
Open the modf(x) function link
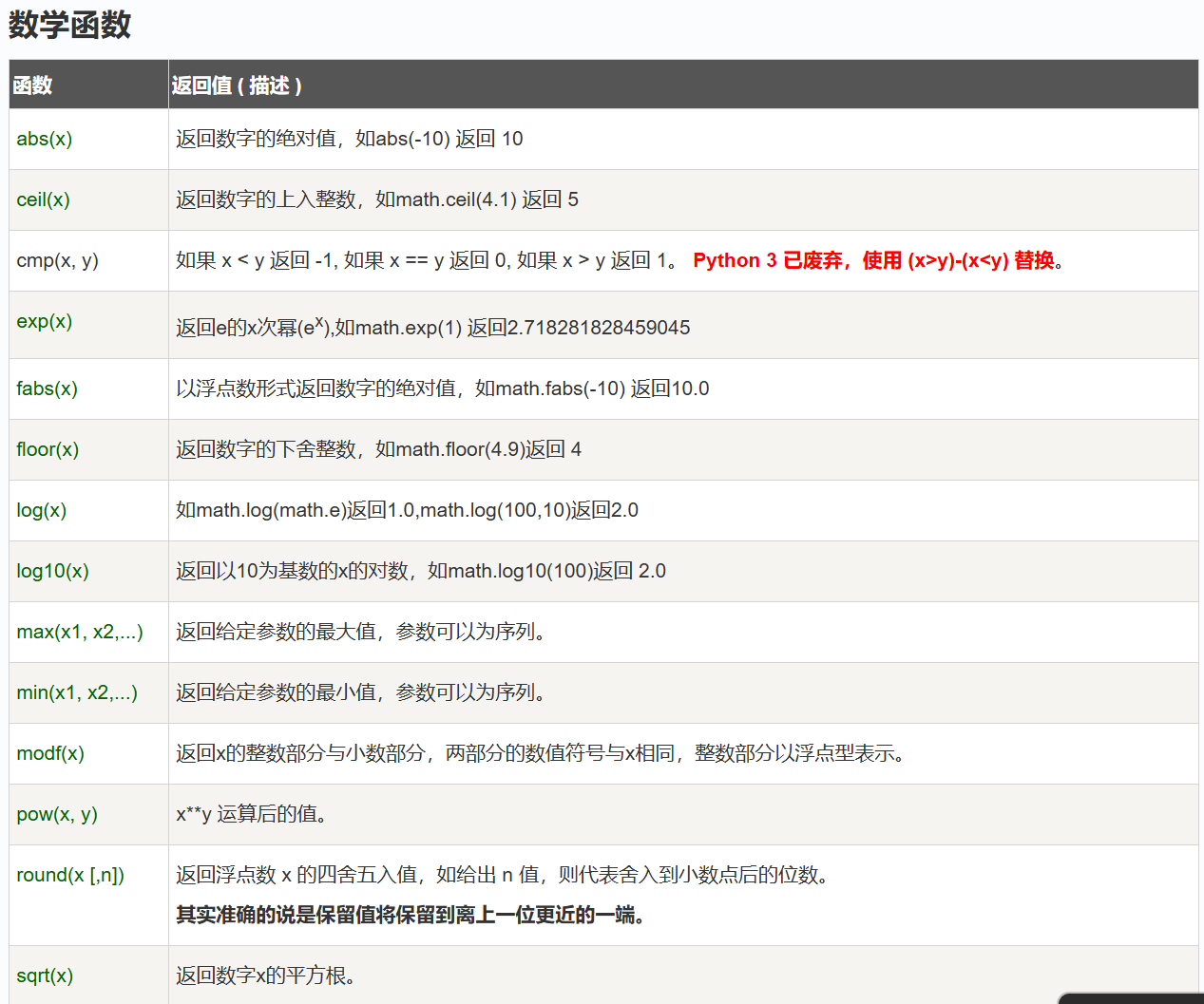coord(50,753)
